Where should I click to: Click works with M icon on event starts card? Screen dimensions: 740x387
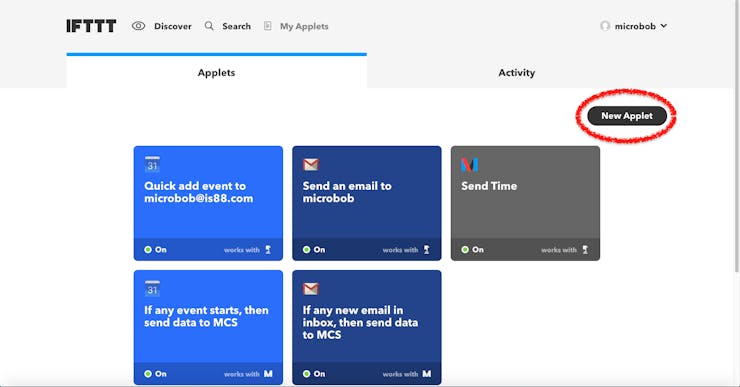coord(268,374)
